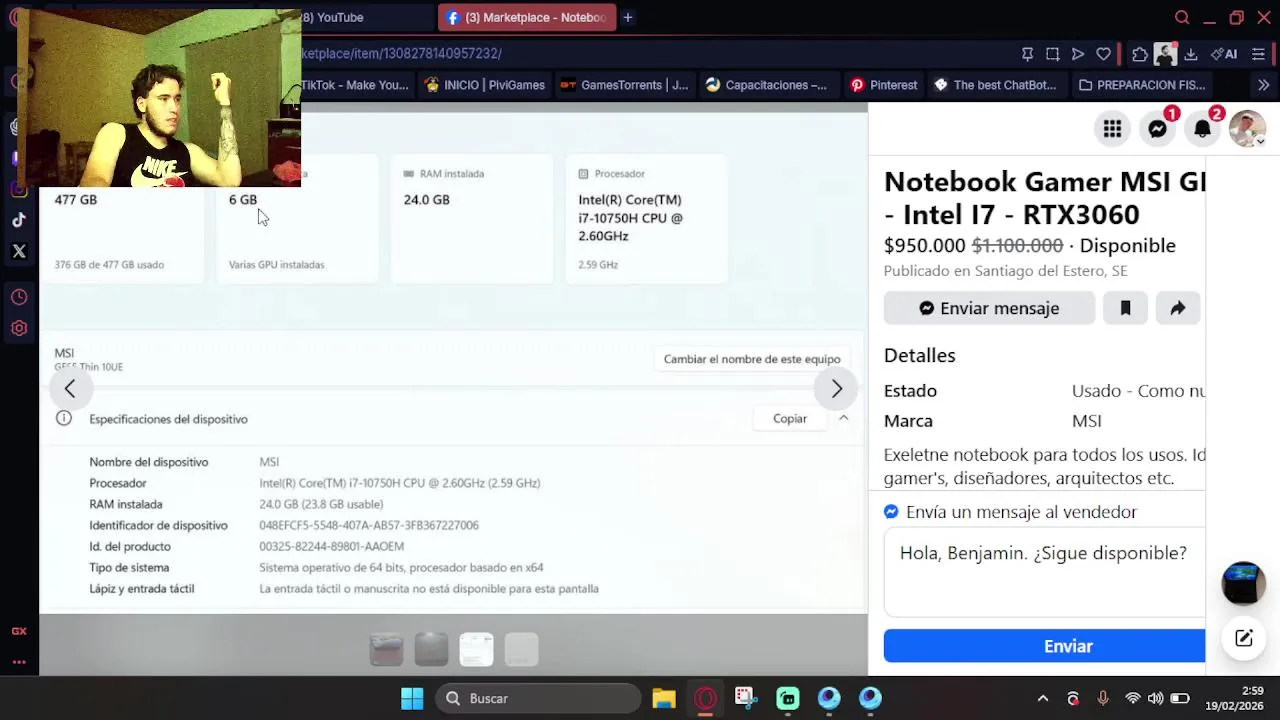Image resolution: width=1280 pixels, height=720 pixels.
Task: Click the address bar URL
Action: [402, 54]
